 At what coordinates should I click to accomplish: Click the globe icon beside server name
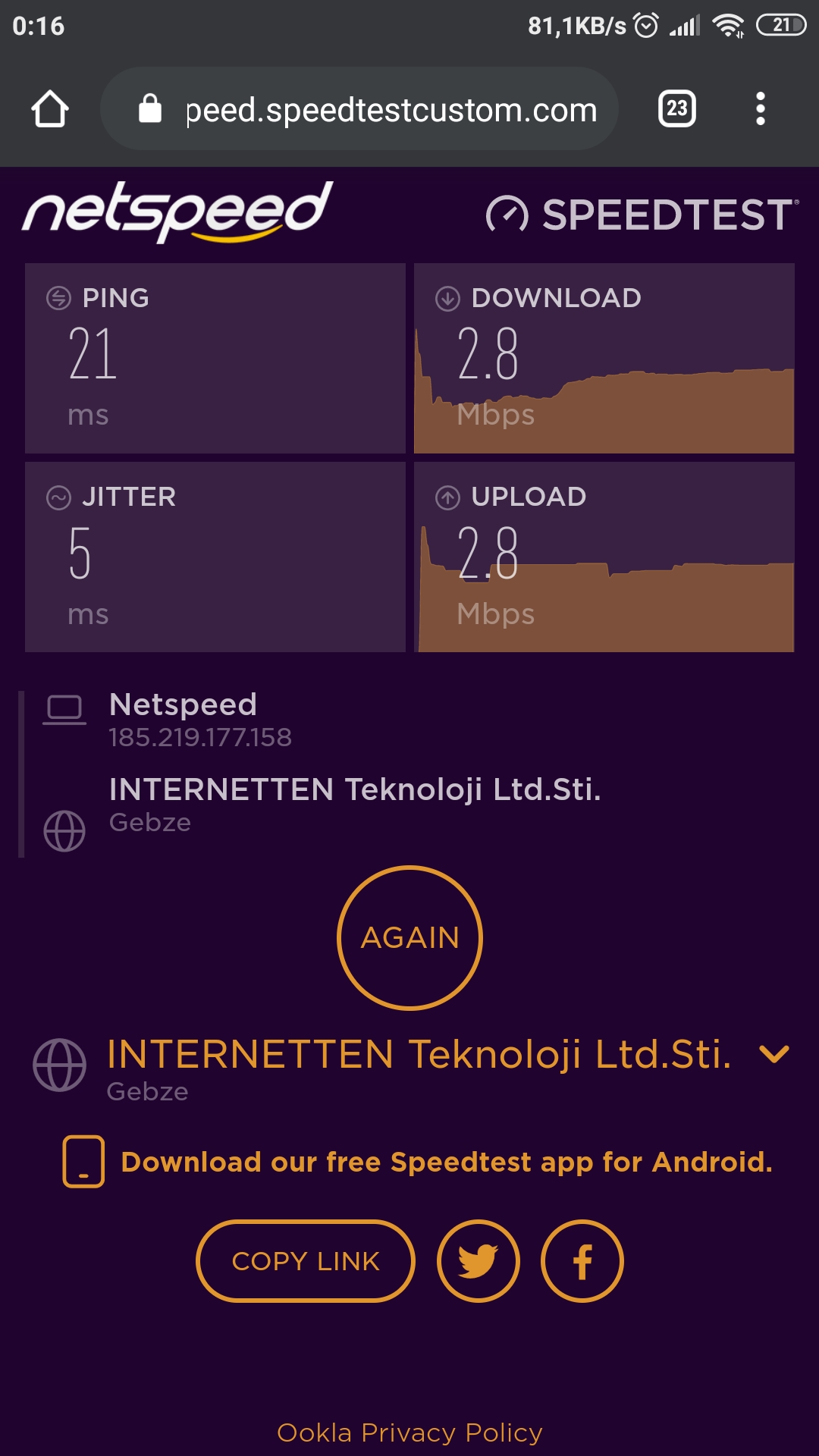[x=59, y=1065]
